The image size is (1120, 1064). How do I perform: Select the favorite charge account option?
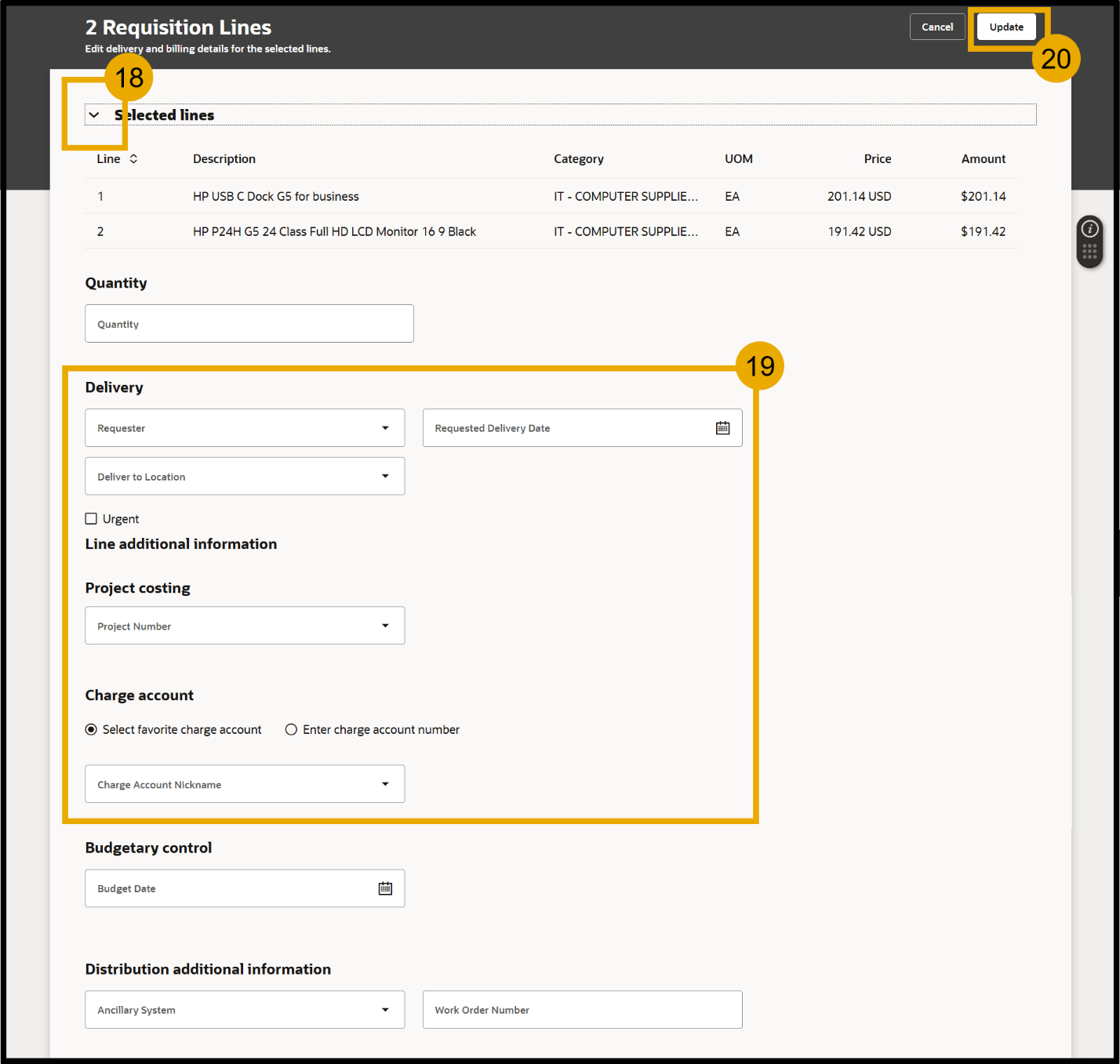click(91, 729)
